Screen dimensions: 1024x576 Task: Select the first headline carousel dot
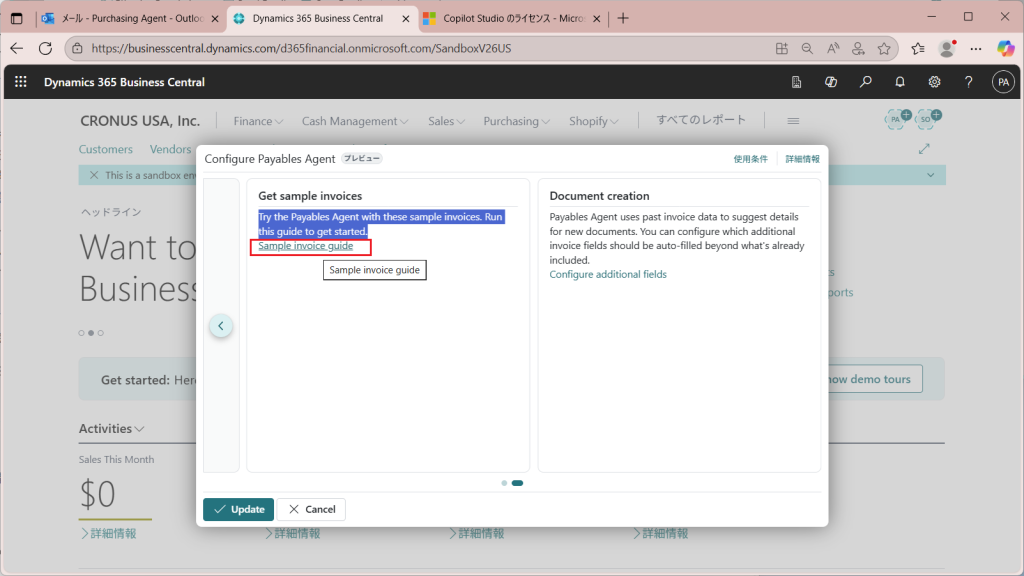(82, 333)
